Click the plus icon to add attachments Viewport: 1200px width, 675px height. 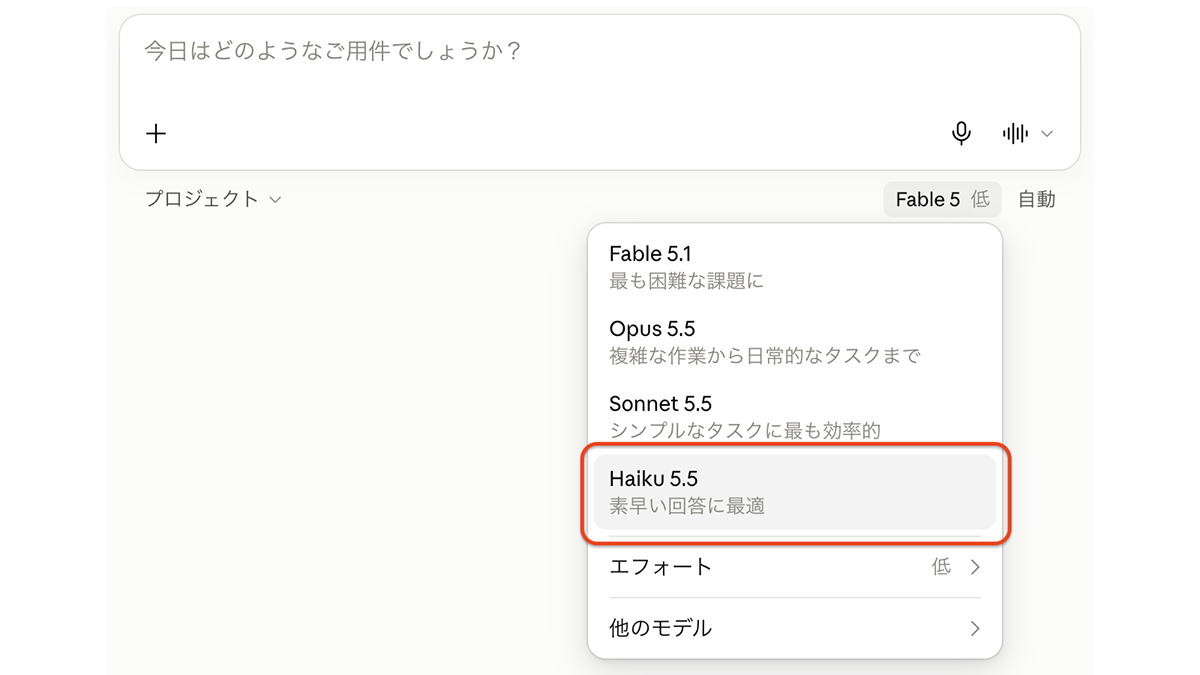point(156,133)
